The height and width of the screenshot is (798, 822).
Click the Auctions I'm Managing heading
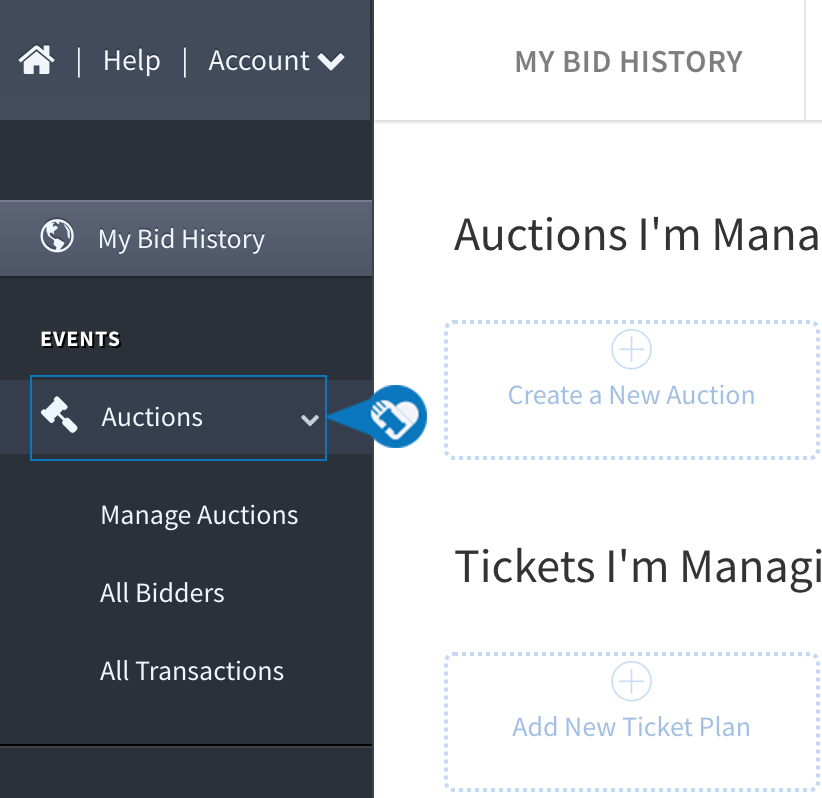[x=637, y=234]
